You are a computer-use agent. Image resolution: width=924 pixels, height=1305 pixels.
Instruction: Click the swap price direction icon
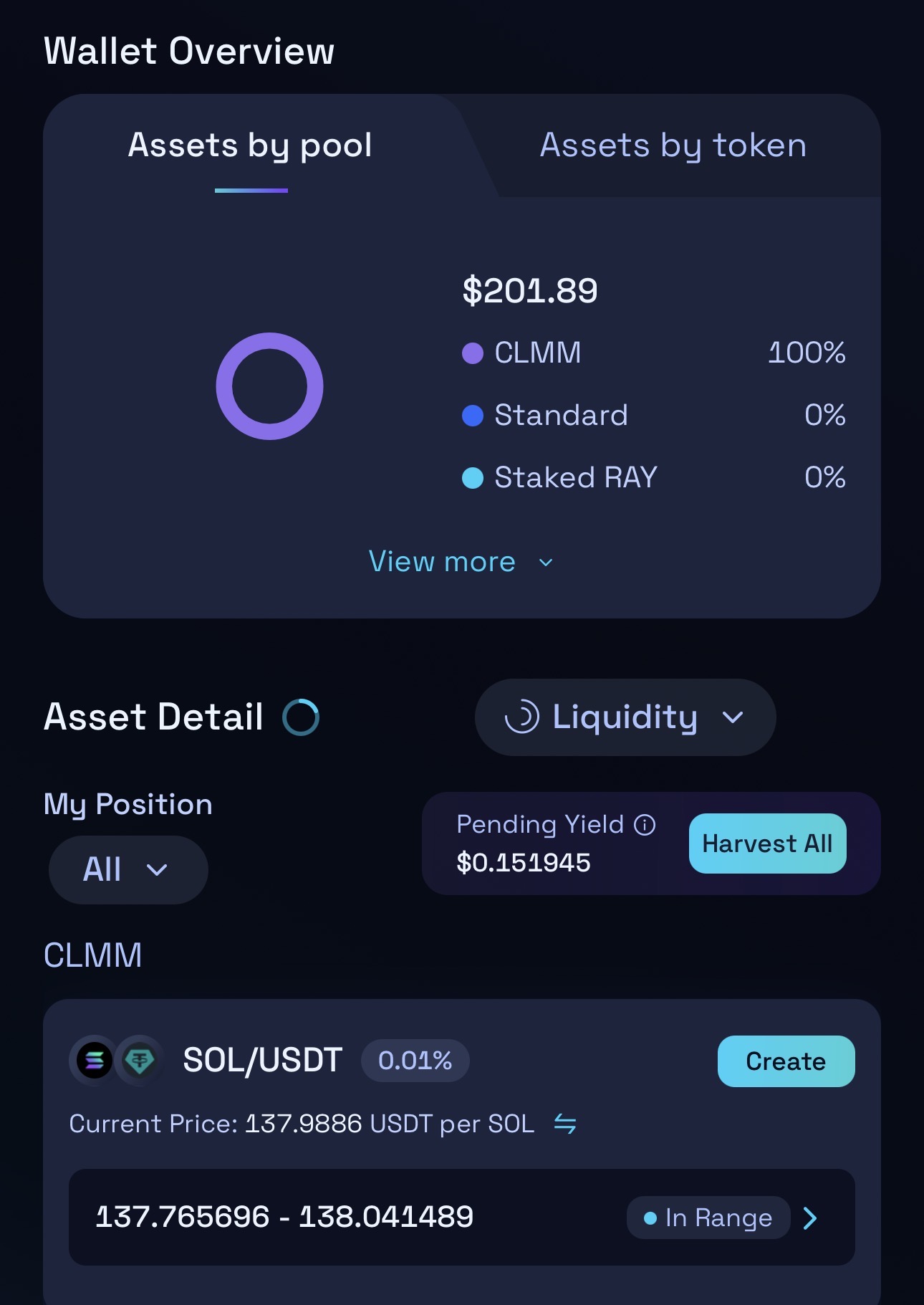point(565,1124)
